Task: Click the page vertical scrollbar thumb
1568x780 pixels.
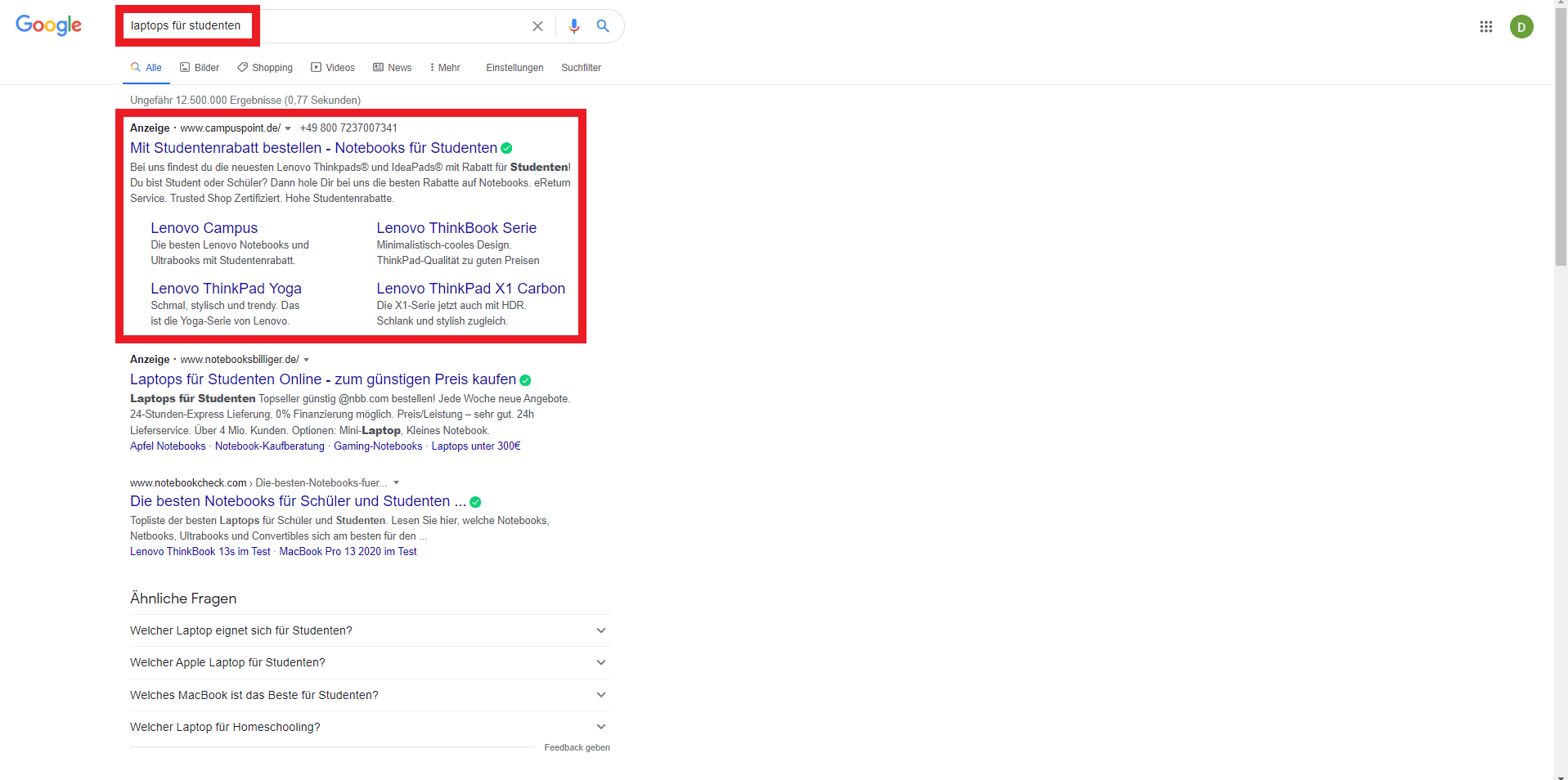Action: 1561,139
